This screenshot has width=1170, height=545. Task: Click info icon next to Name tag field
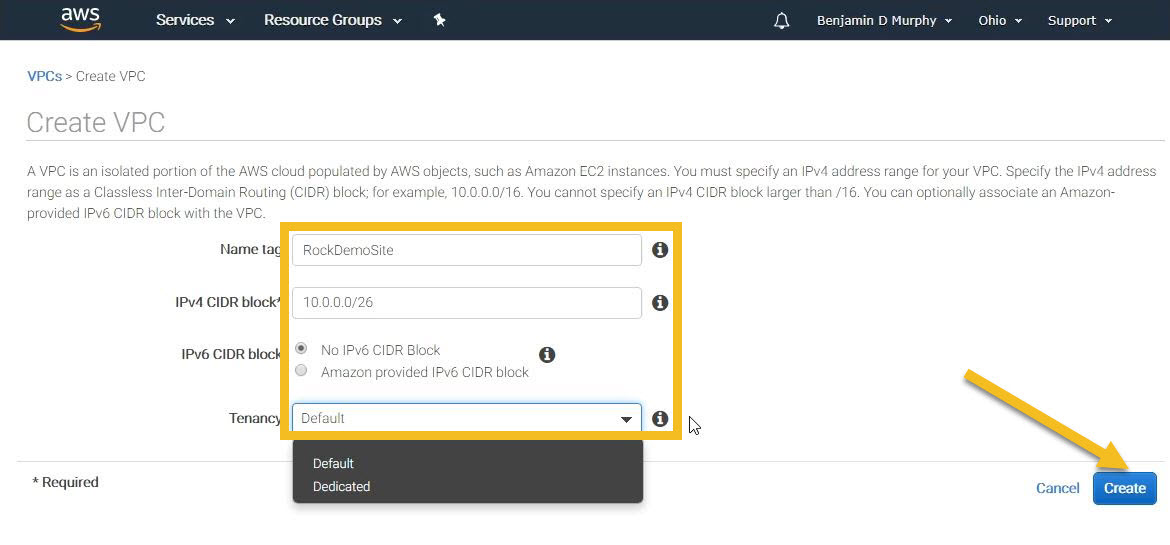660,250
